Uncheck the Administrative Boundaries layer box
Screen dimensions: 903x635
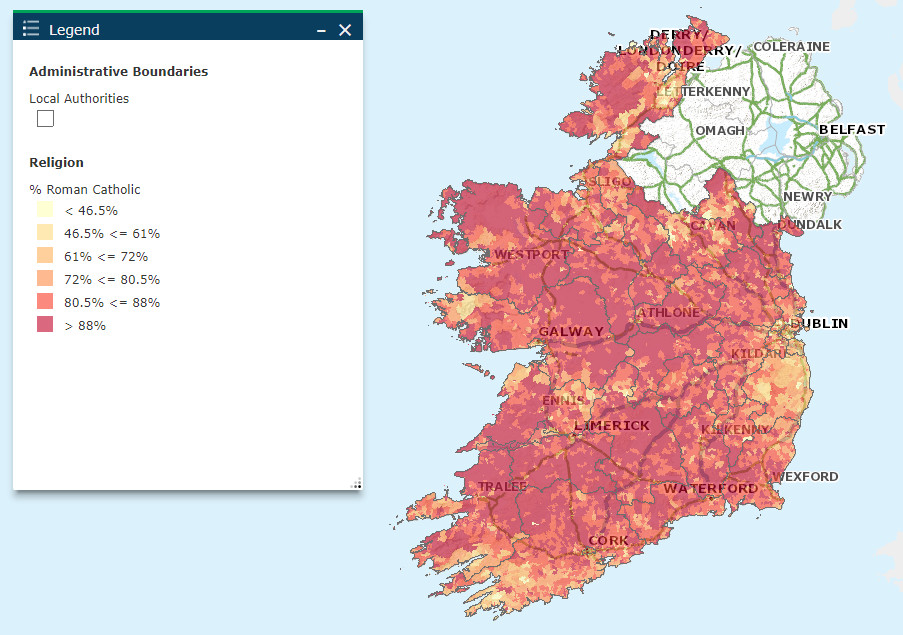[44, 118]
